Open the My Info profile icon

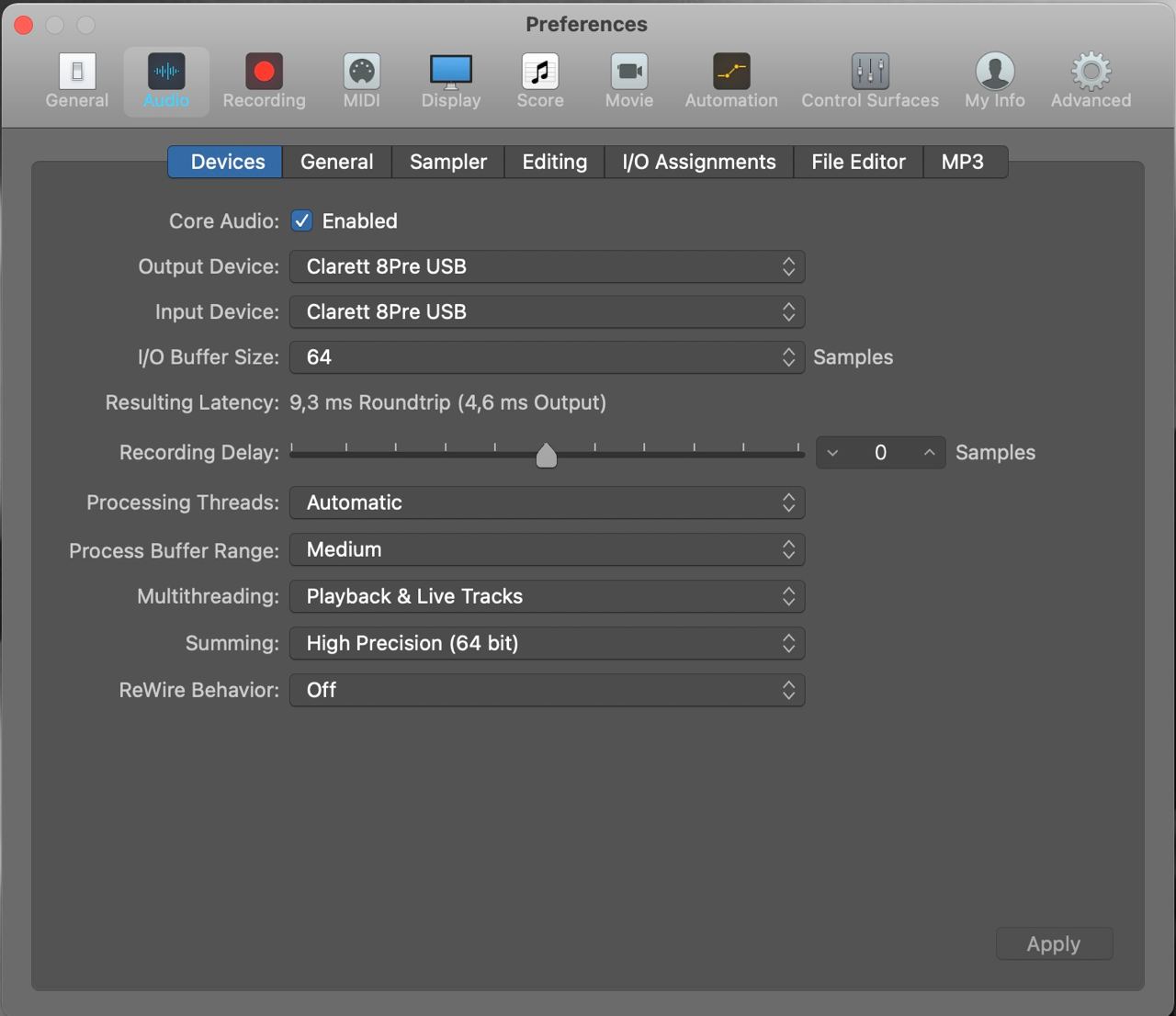[x=995, y=72]
